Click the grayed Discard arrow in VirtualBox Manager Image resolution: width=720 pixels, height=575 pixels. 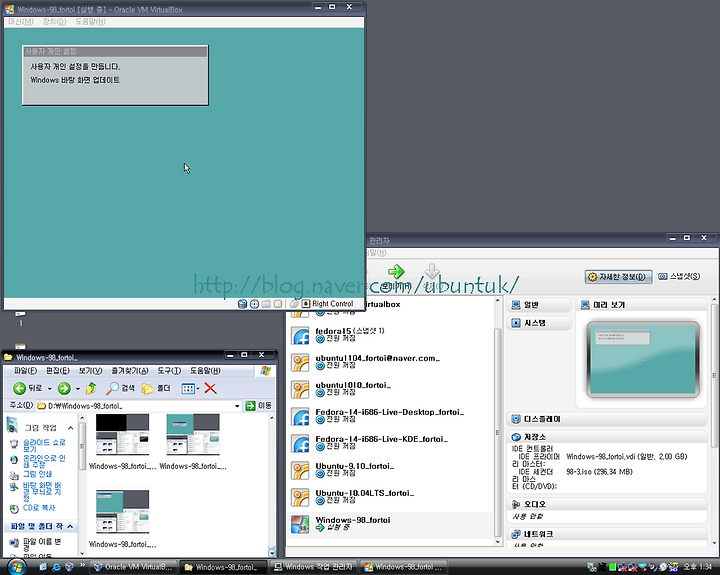[x=432, y=271]
